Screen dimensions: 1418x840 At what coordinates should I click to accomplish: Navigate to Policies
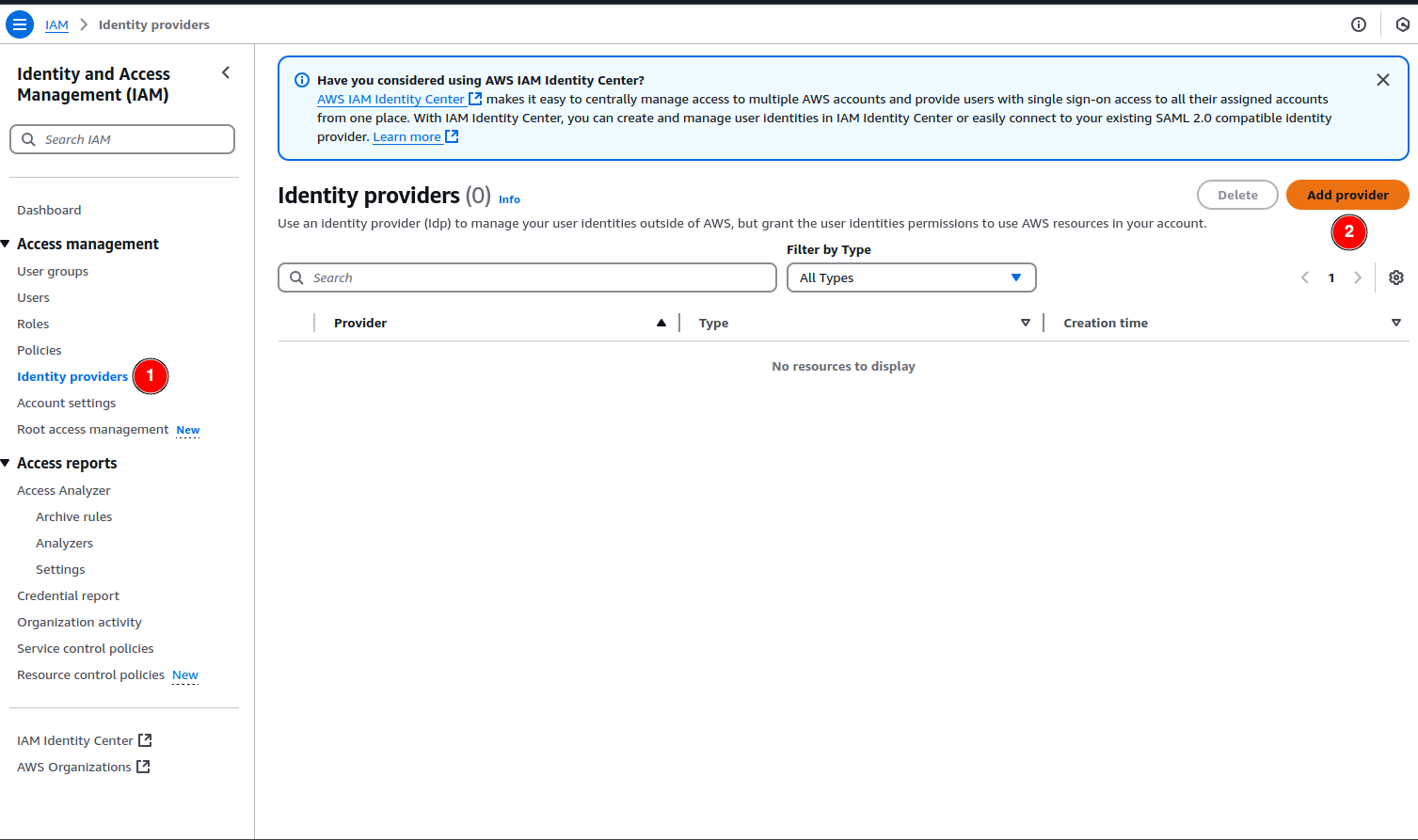click(40, 350)
